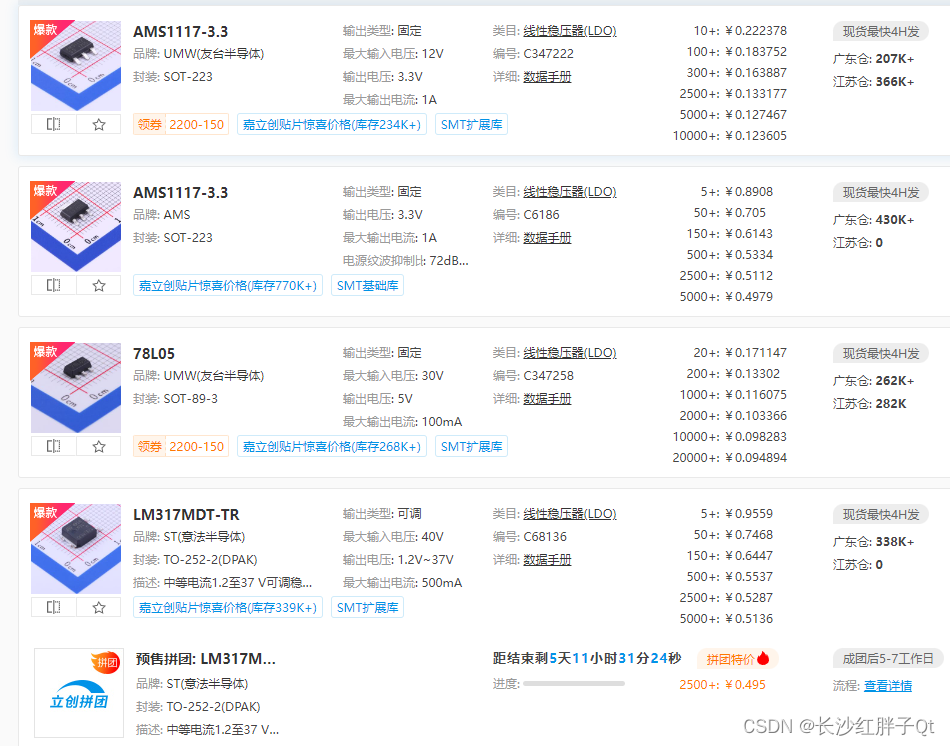Select price tier 20000+: ￥0.094894
The height and width of the screenshot is (746, 950).
(x=729, y=458)
